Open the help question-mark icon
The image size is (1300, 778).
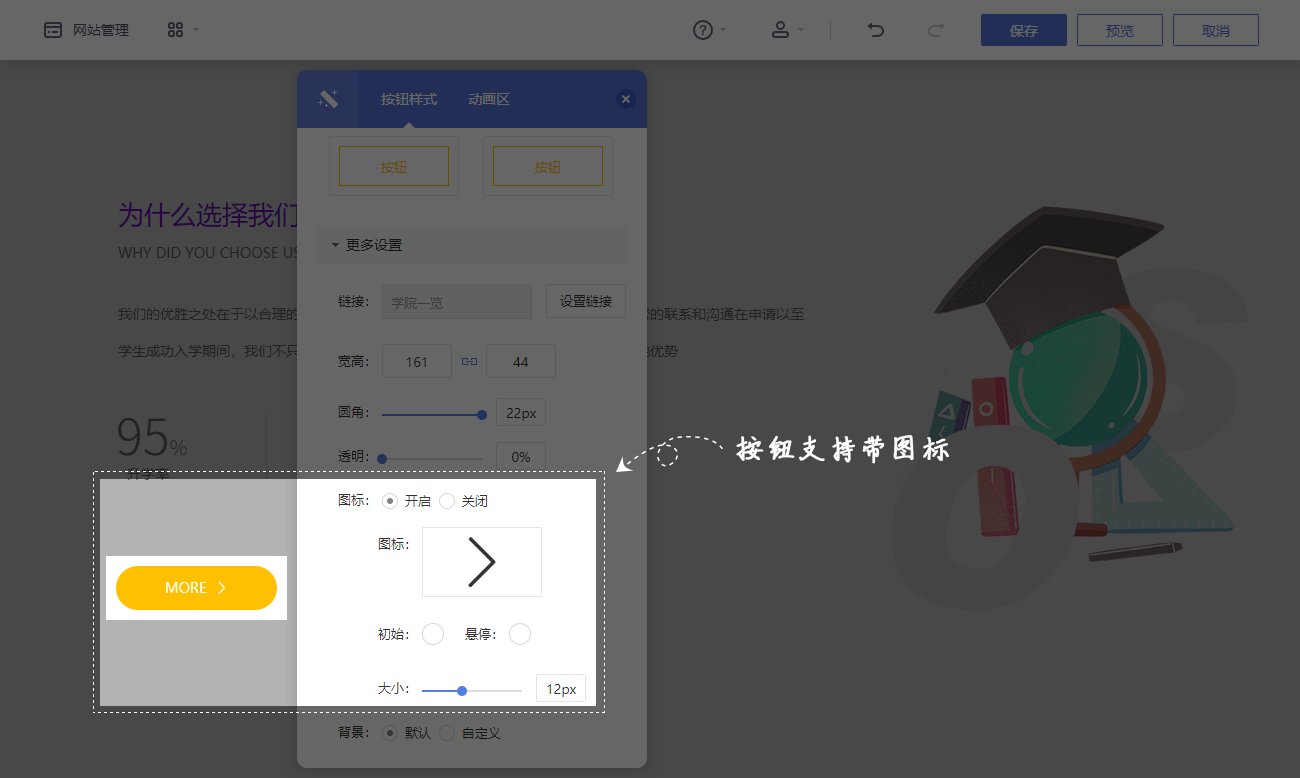(x=703, y=30)
